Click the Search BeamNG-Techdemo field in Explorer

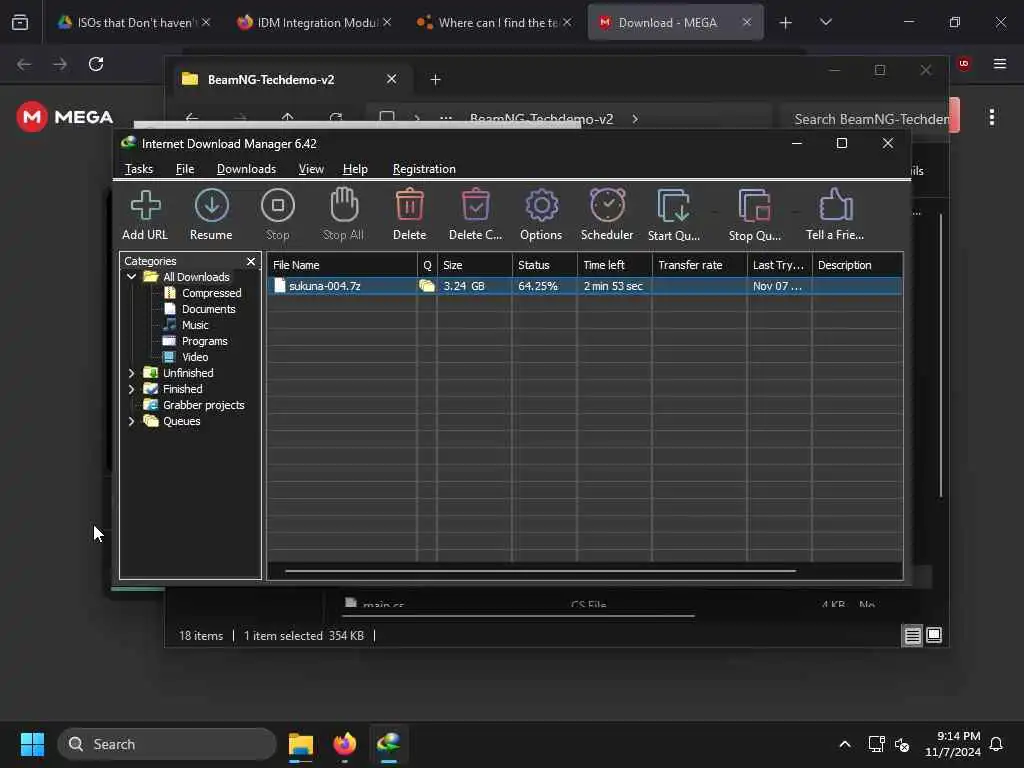[865, 119]
